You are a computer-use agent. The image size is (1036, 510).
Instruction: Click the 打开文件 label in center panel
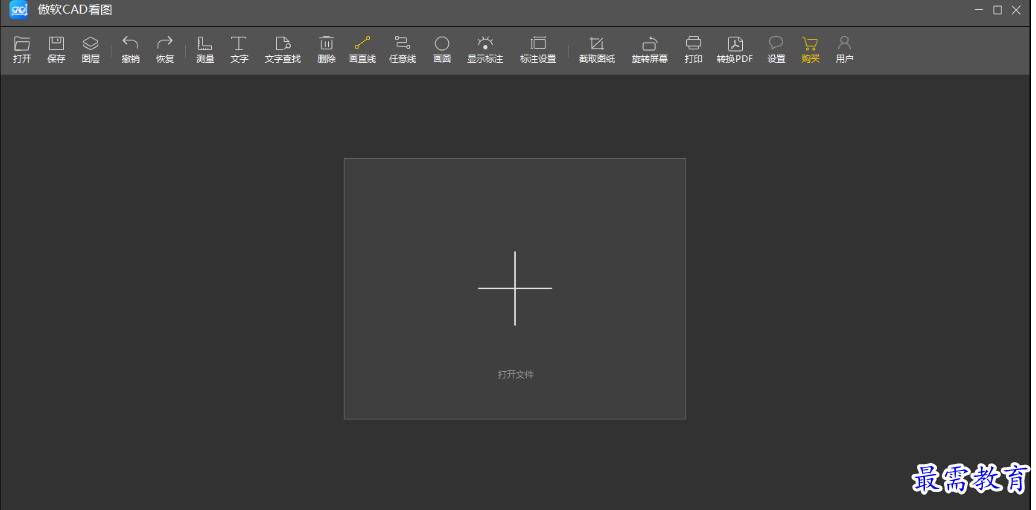point(515,375)
